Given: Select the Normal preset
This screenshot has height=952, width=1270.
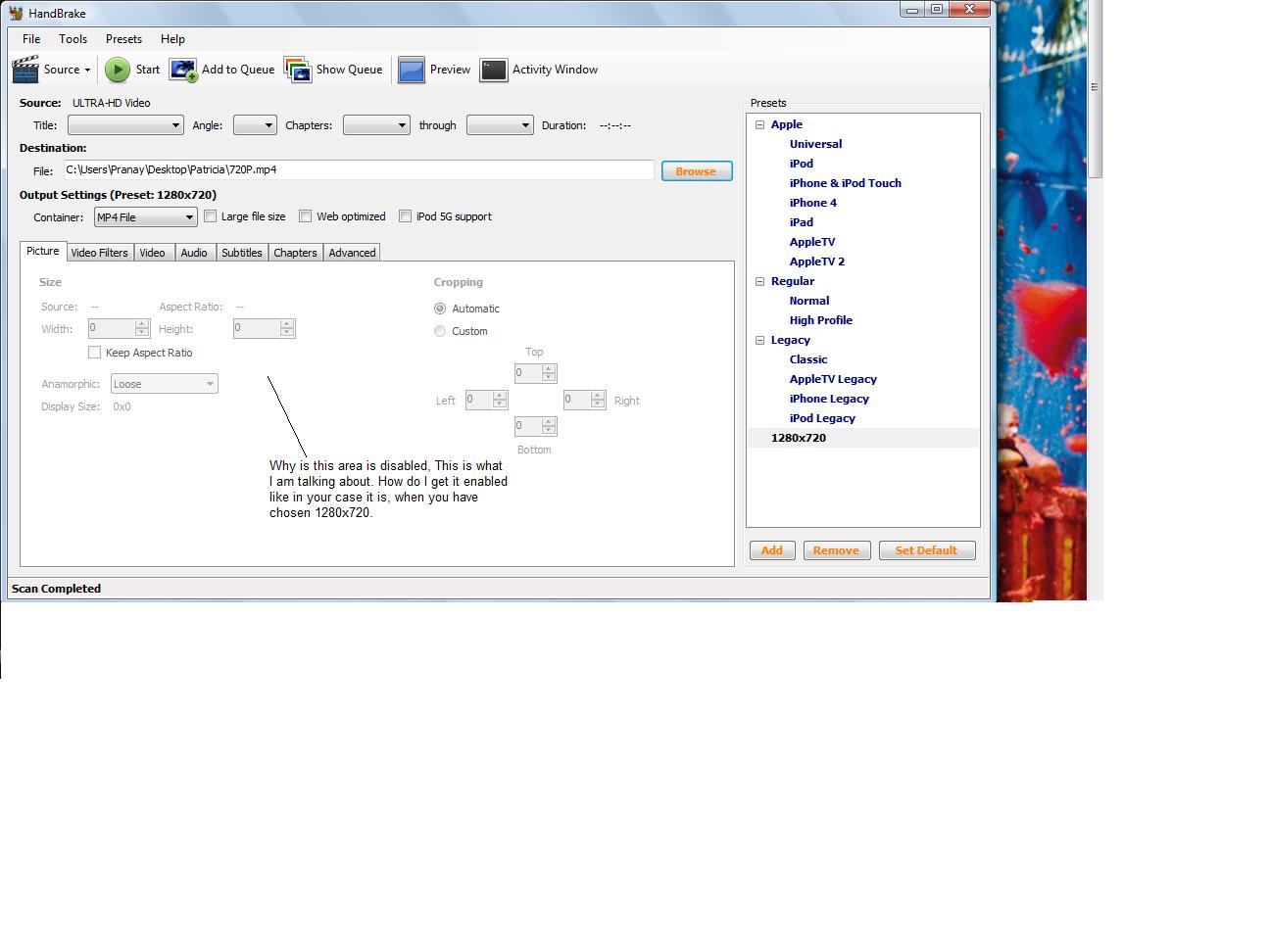Looking at the screenshot, I should click(809, 301).
